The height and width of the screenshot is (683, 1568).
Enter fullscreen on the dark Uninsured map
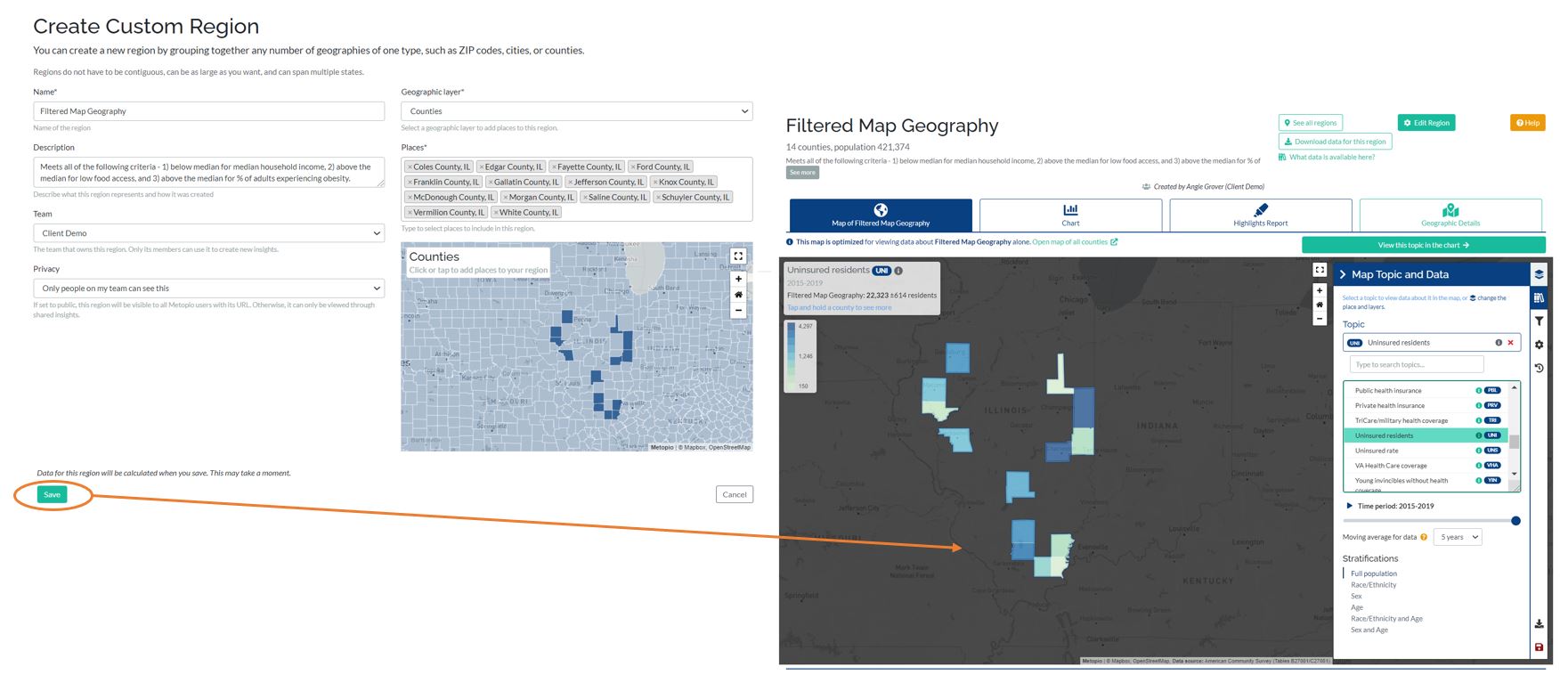[x=1320, y=270]
